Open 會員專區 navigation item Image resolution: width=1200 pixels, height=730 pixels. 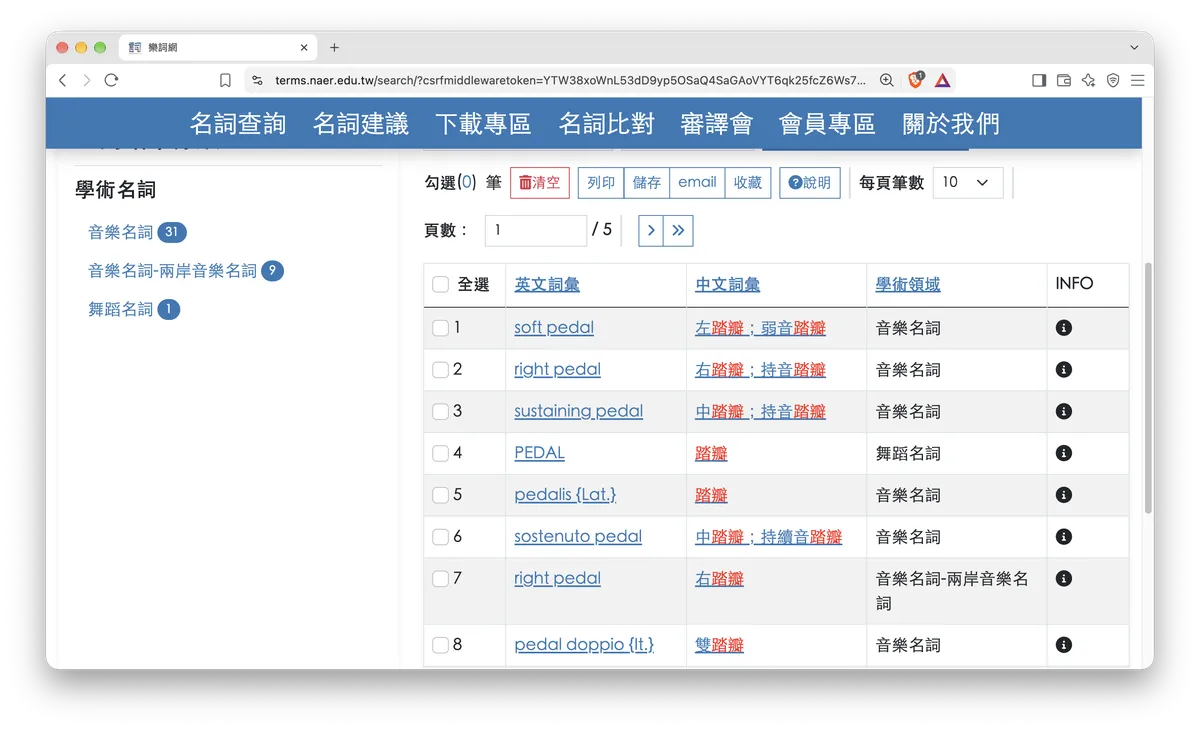827,124
